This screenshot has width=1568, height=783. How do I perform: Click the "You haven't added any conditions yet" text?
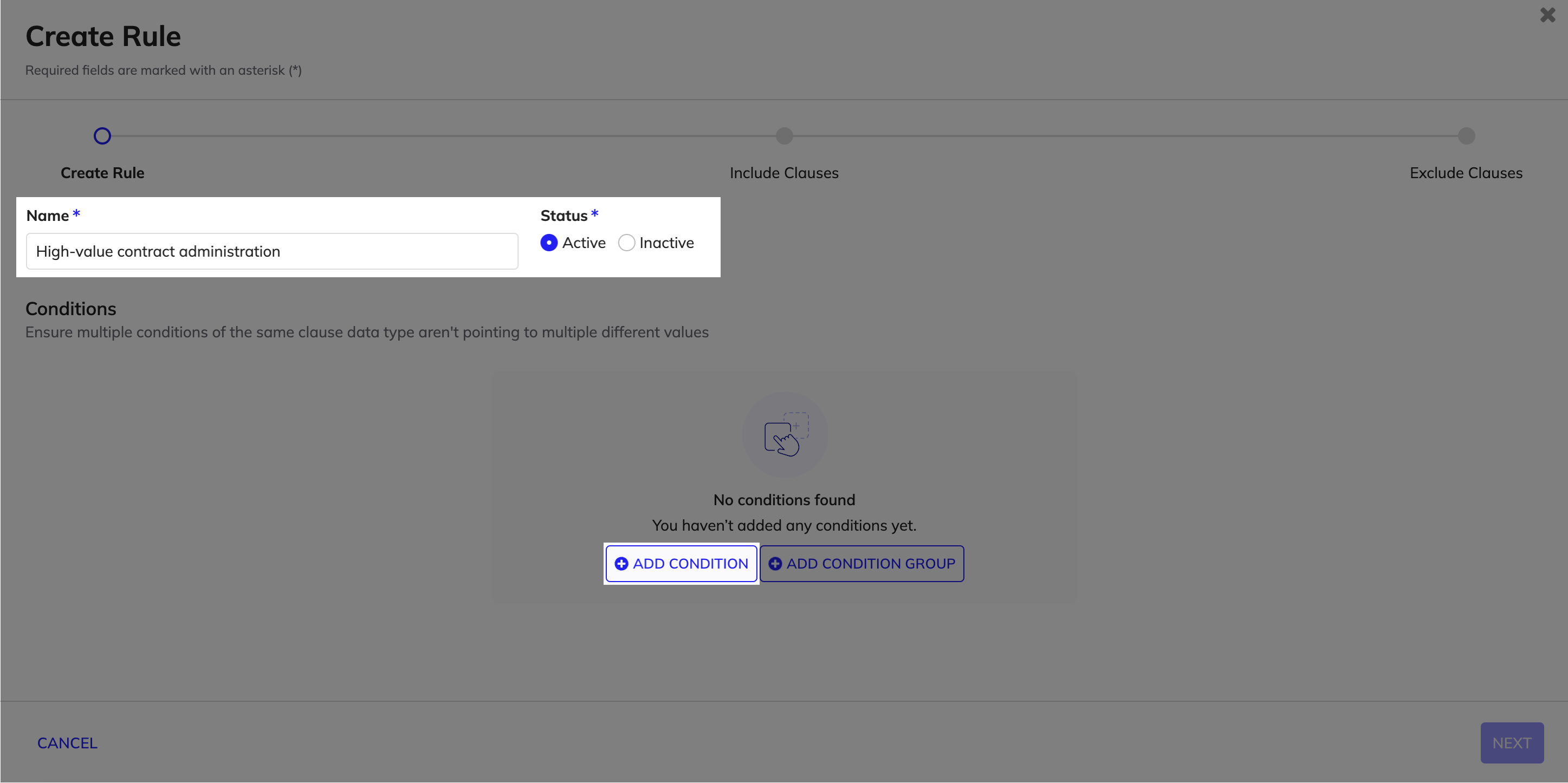[x=784, y=525]
